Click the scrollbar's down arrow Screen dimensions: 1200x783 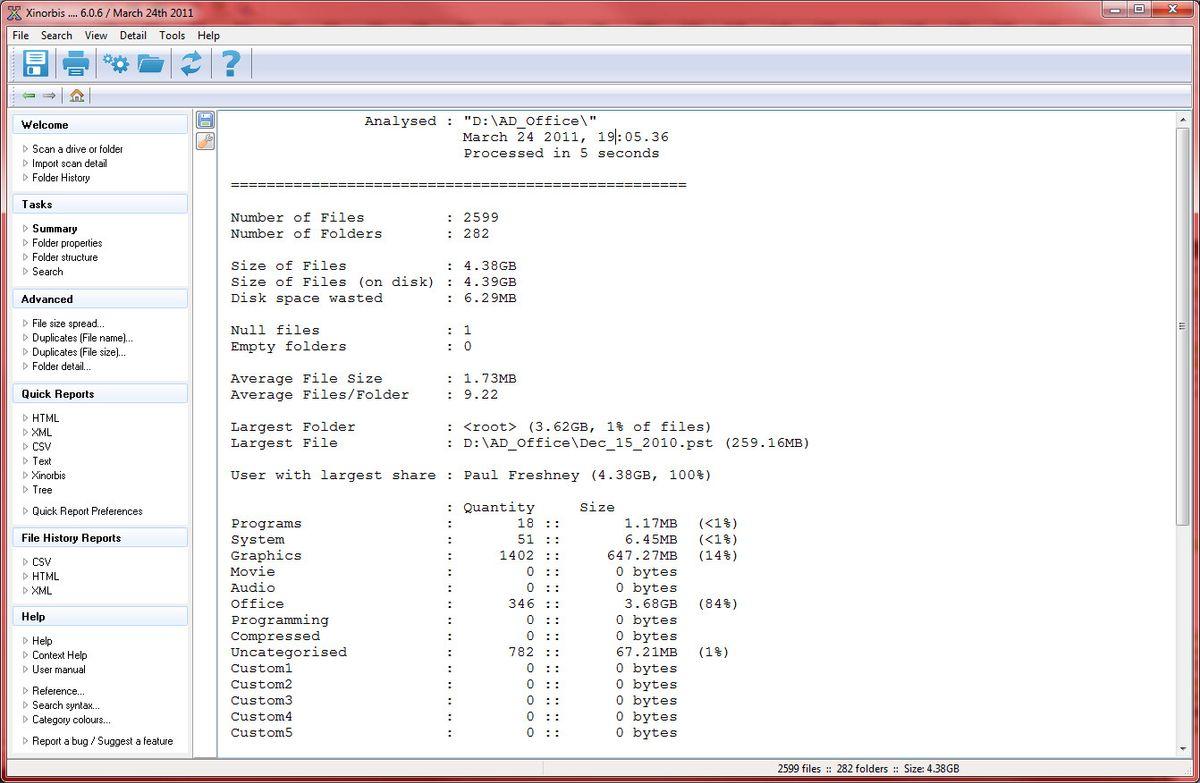[x=1183, y=748]
